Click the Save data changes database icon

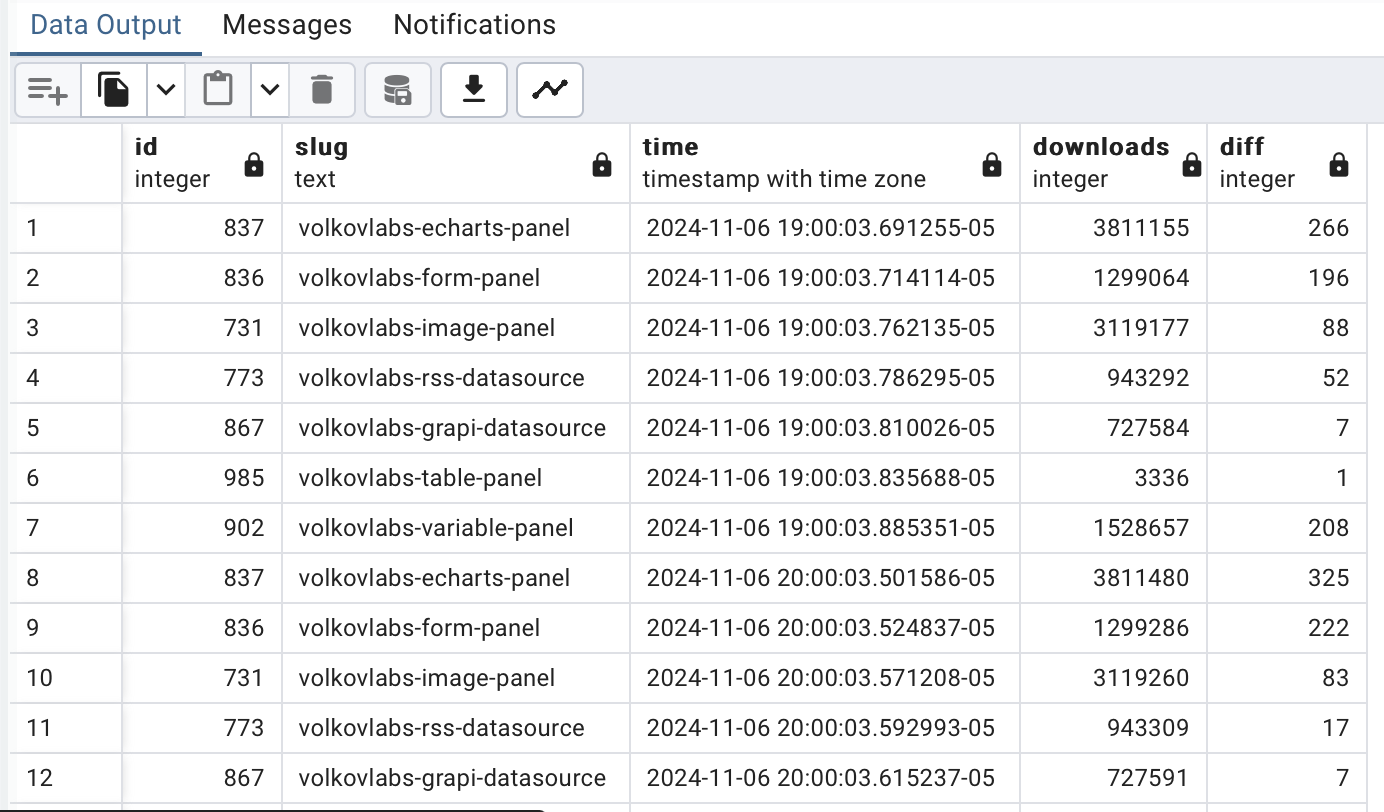(x=397, y=90)
